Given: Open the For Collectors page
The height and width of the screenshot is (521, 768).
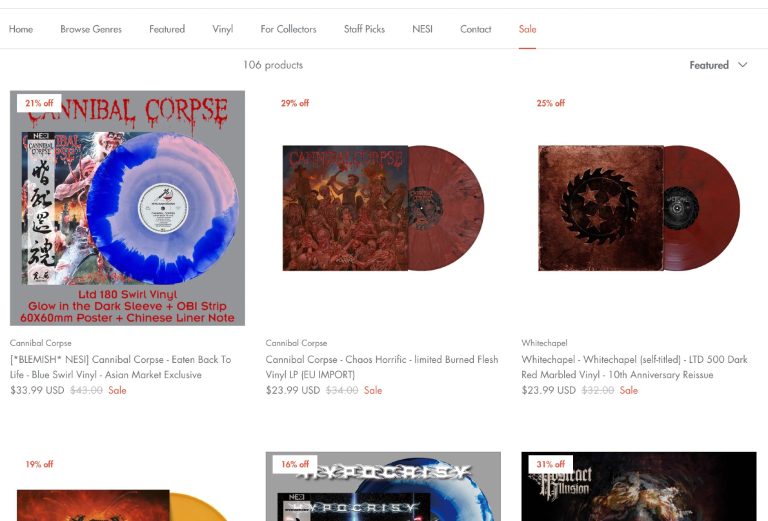Looking at the screenshot, I should coord(288,29).
